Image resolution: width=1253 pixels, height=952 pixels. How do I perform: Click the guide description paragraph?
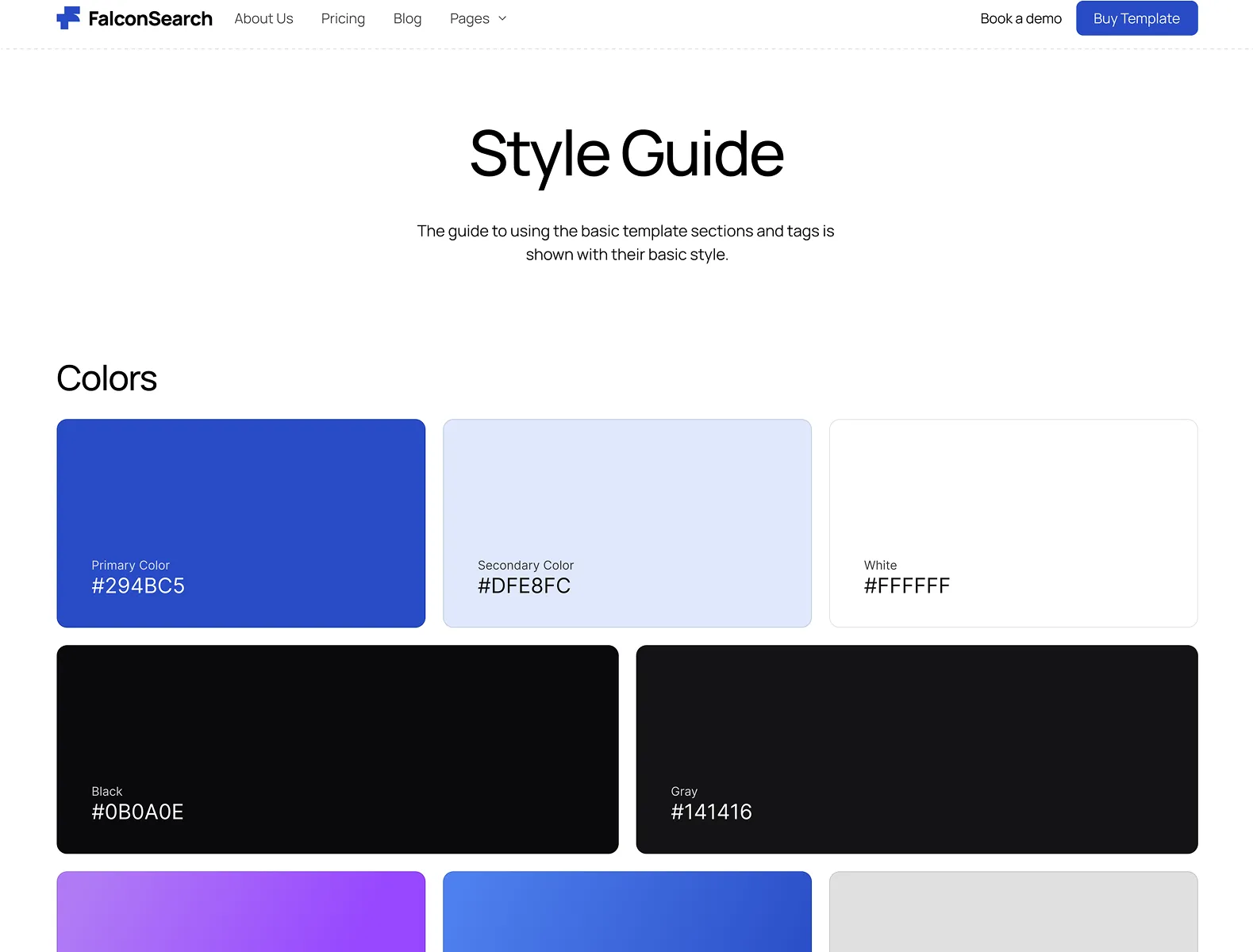coord(626,243)
